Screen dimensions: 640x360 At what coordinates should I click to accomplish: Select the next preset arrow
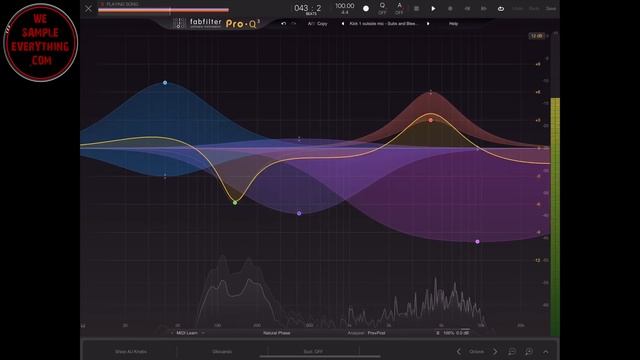(x=428, y=24)
